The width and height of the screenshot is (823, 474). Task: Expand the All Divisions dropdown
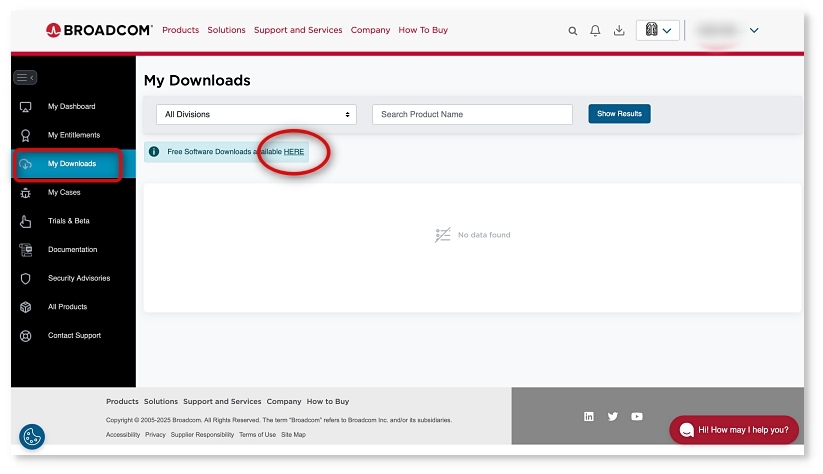pyautogui.click(x=257, y=114)
